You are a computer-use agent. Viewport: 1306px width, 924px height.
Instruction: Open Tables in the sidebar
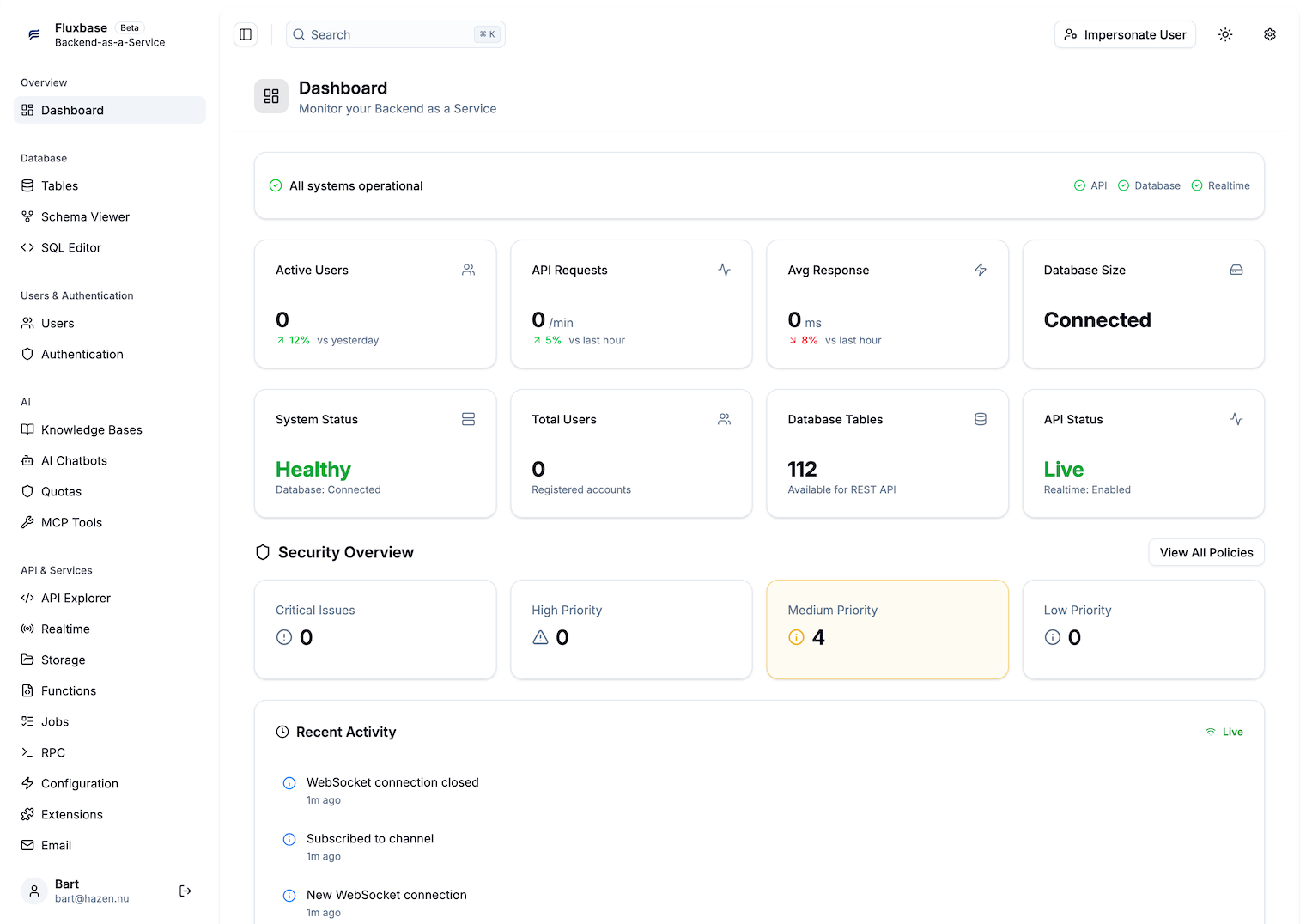tap(110, 185)
